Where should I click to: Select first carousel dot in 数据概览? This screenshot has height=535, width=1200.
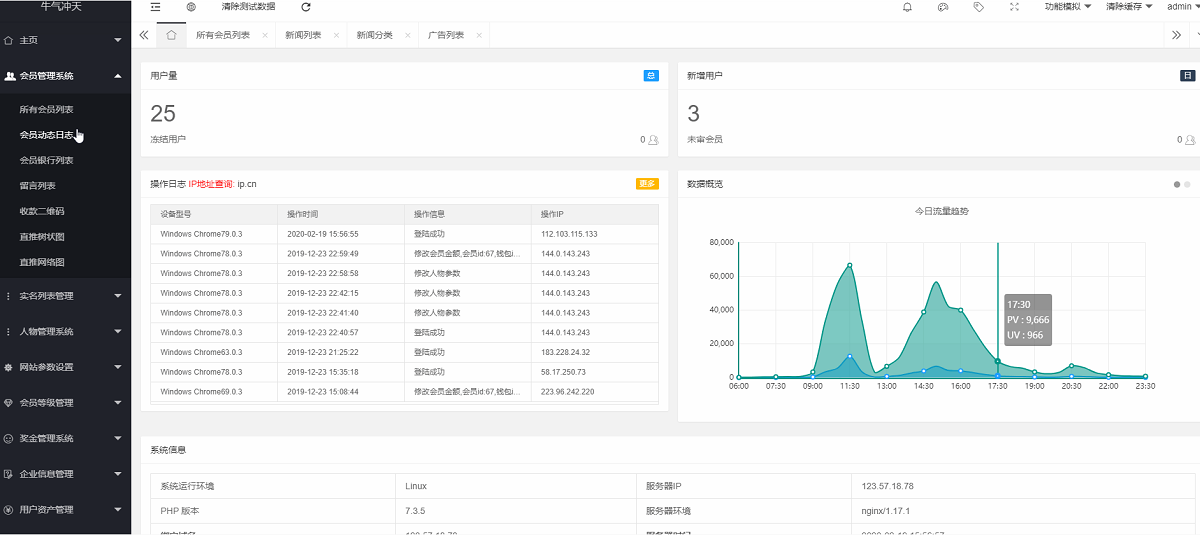[1176, 184]
